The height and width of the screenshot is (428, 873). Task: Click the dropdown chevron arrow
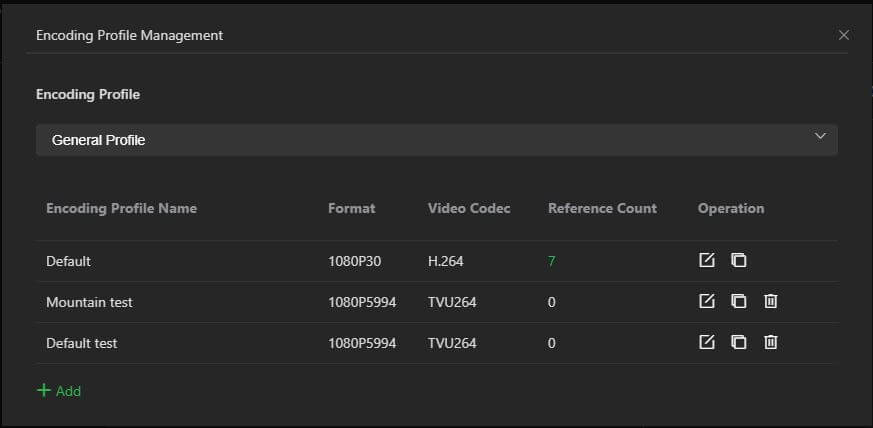point(820,136)
